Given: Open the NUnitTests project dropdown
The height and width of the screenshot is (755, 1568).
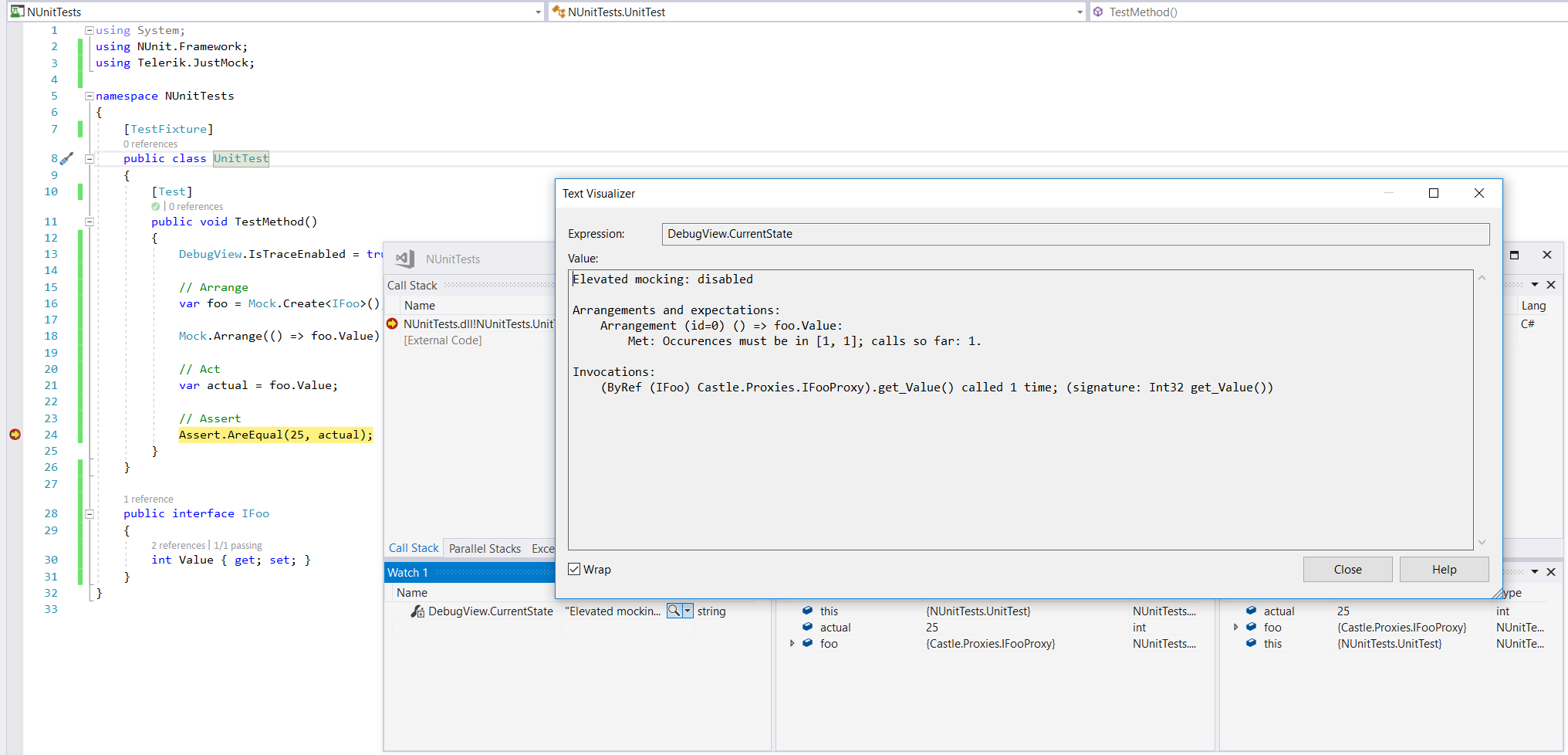Looking at the screenshot, I should point(539,12).
